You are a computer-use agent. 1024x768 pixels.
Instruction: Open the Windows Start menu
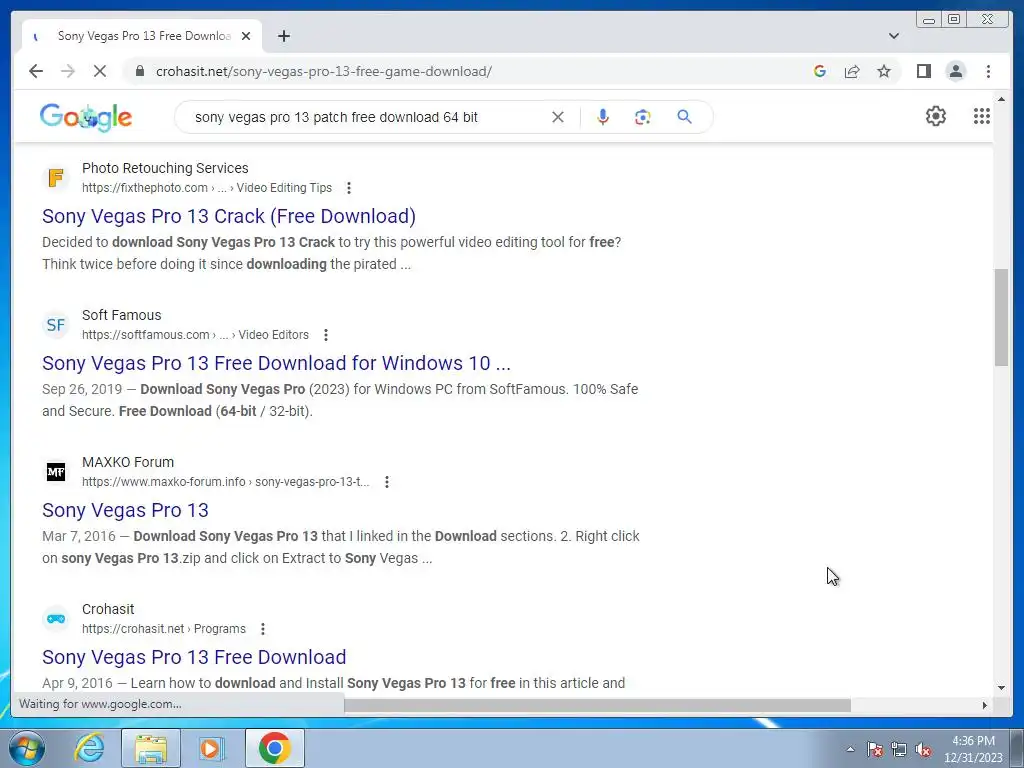coord(27,748)
